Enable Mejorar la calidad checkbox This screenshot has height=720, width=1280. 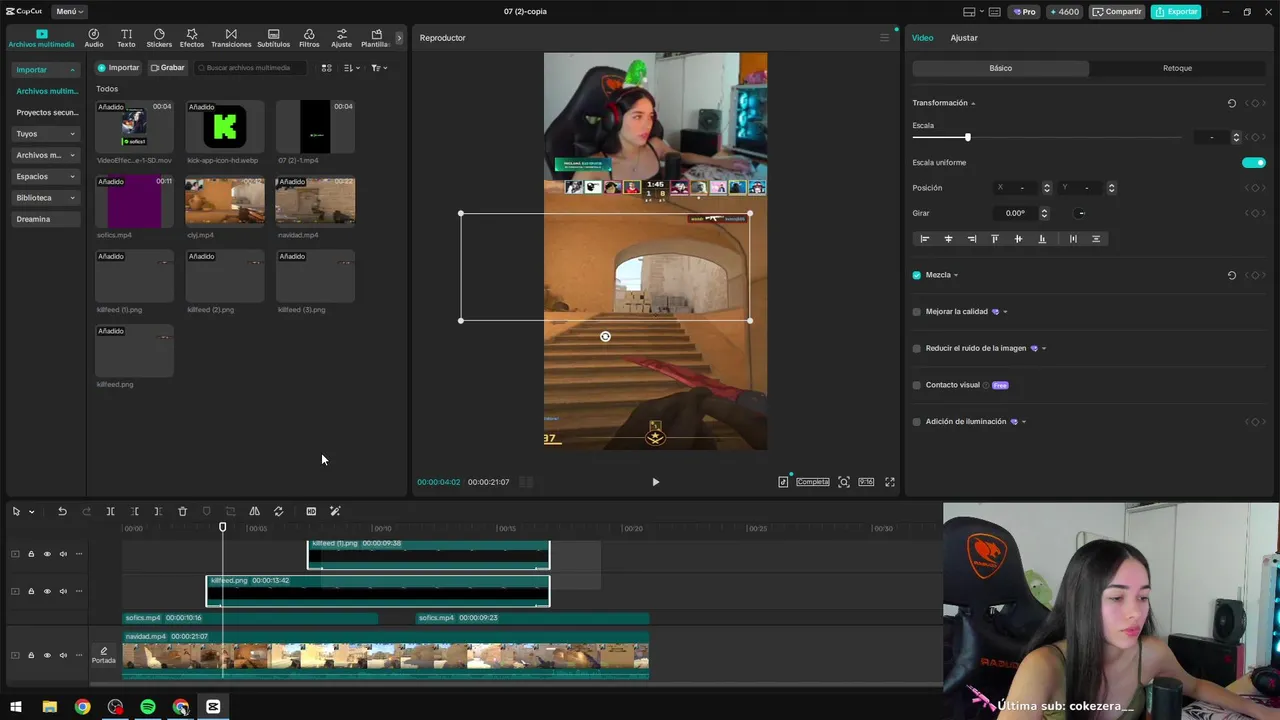click(916, 312)
